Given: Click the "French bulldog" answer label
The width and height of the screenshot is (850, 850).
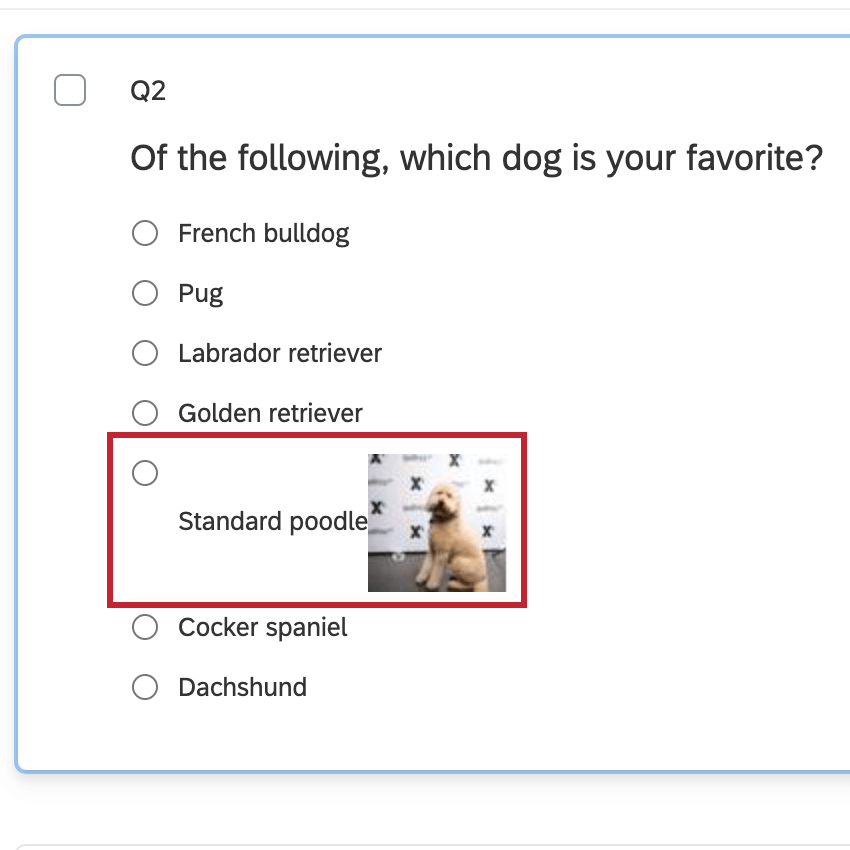Looking at the screenshot, I should (263, 233).
